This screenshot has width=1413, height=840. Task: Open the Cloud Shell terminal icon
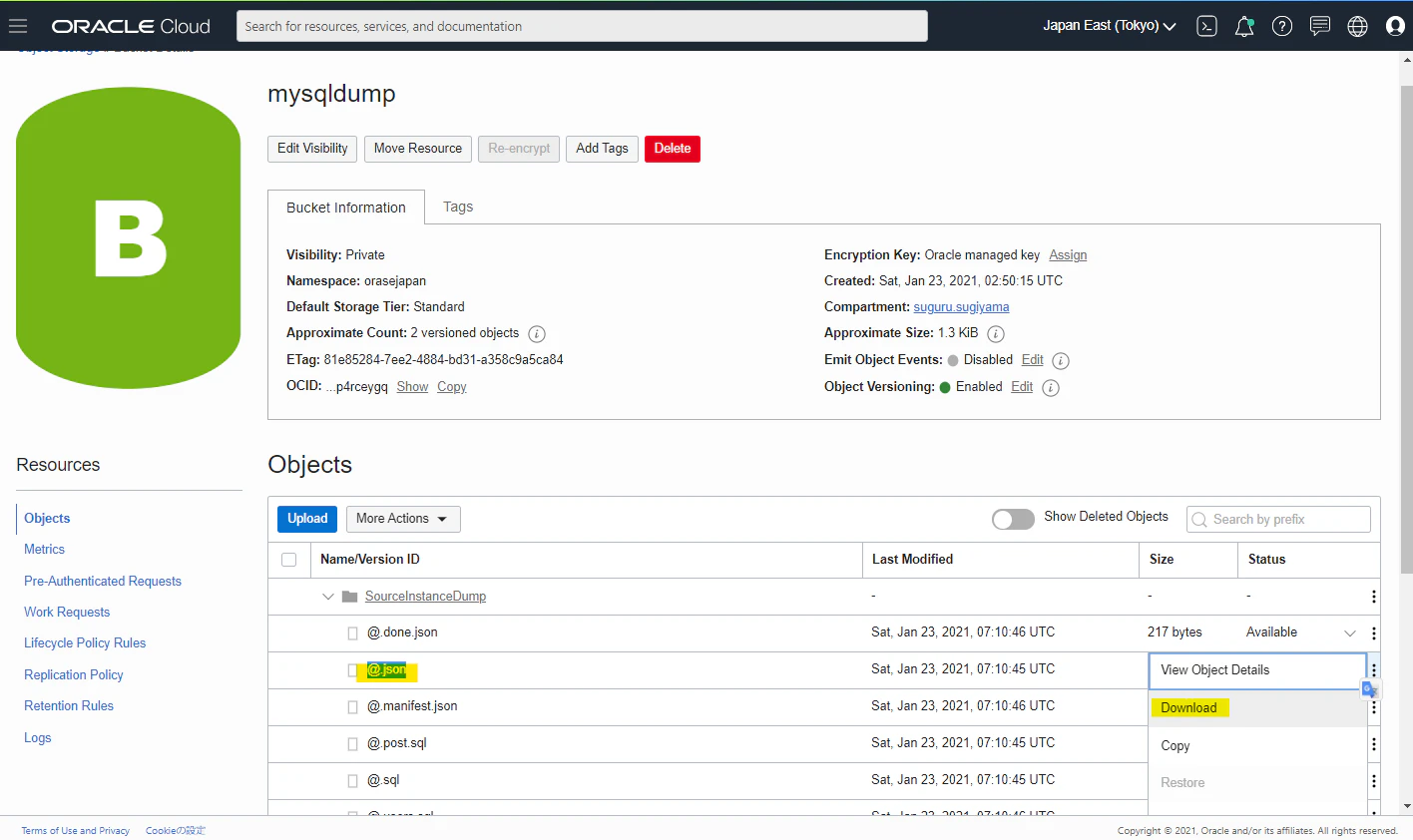tap(1206, 26)
